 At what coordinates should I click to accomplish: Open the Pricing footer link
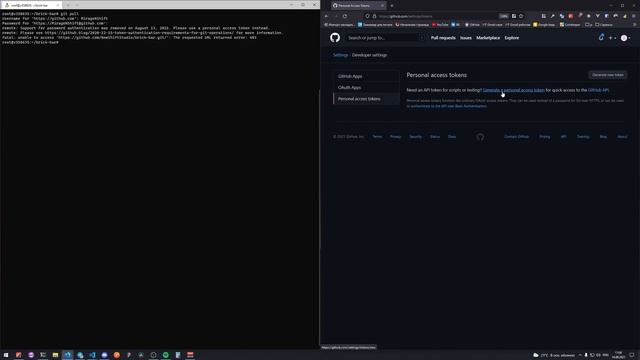[544, 137]
